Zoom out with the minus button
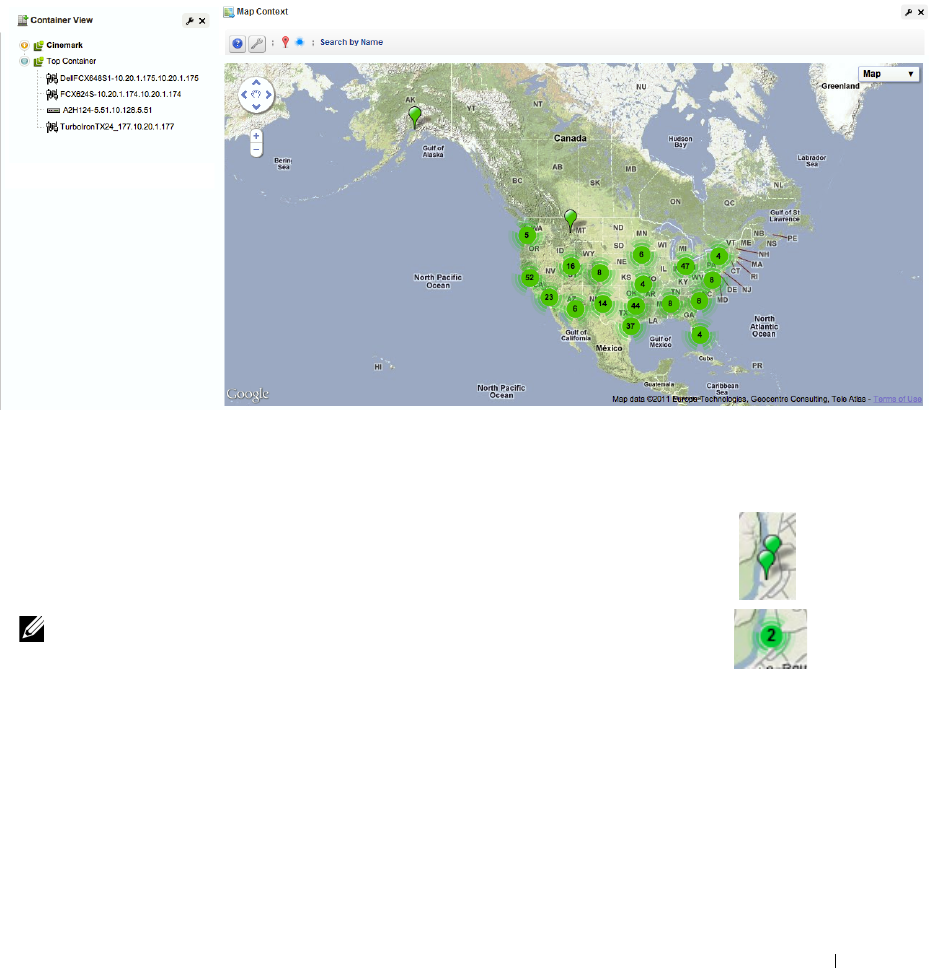The image size is (930, 968). coord(256,149)
